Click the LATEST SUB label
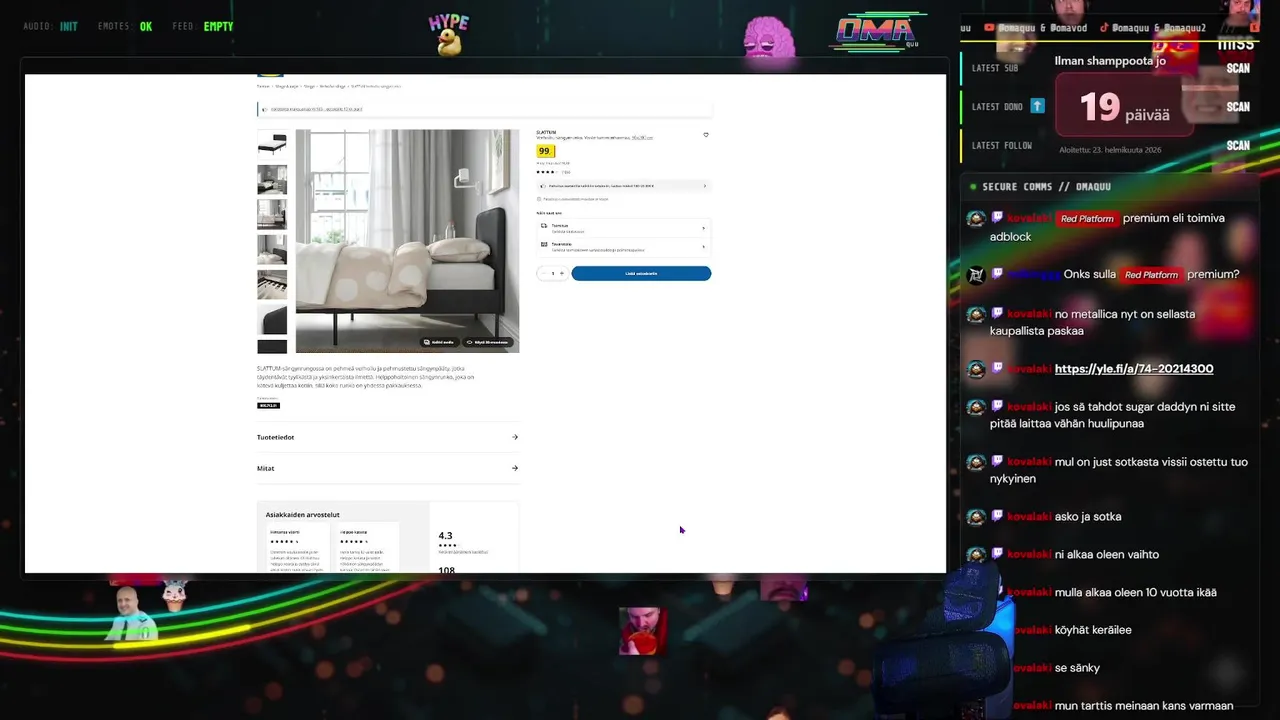1280x720 pixels. (x=995, y=68)
